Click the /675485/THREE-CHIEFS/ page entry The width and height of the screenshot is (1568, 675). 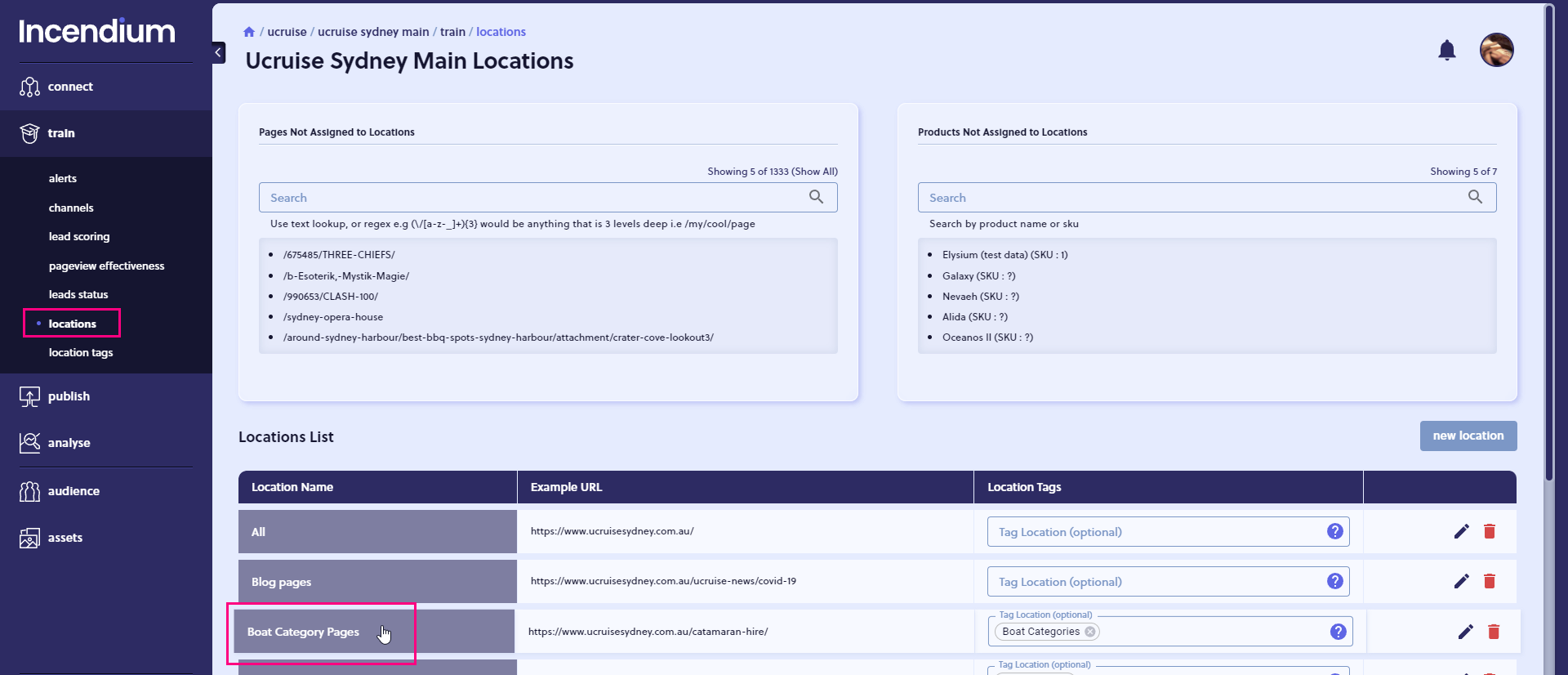[x=339, y=255]
